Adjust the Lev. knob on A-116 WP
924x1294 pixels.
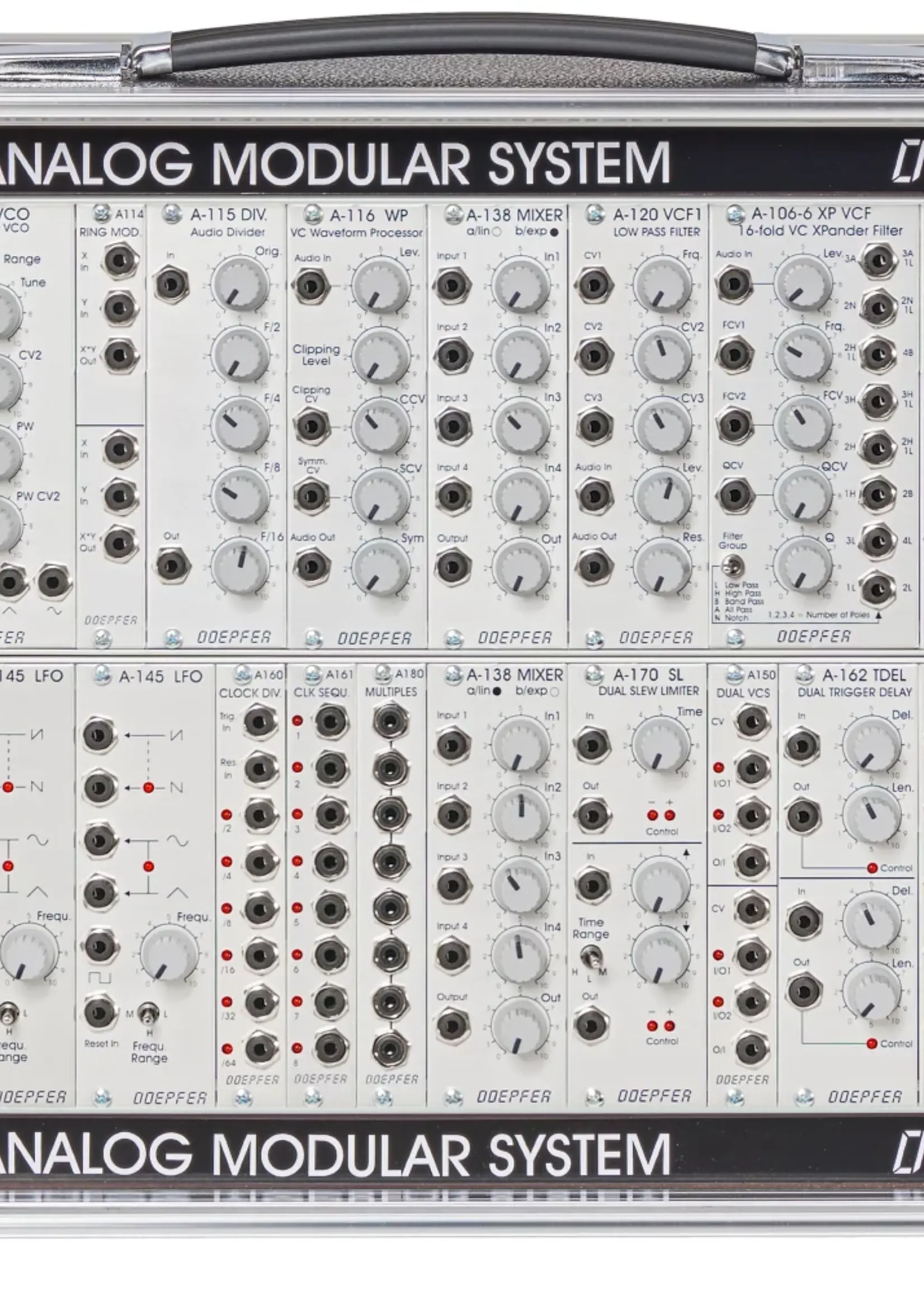[381, 285]
